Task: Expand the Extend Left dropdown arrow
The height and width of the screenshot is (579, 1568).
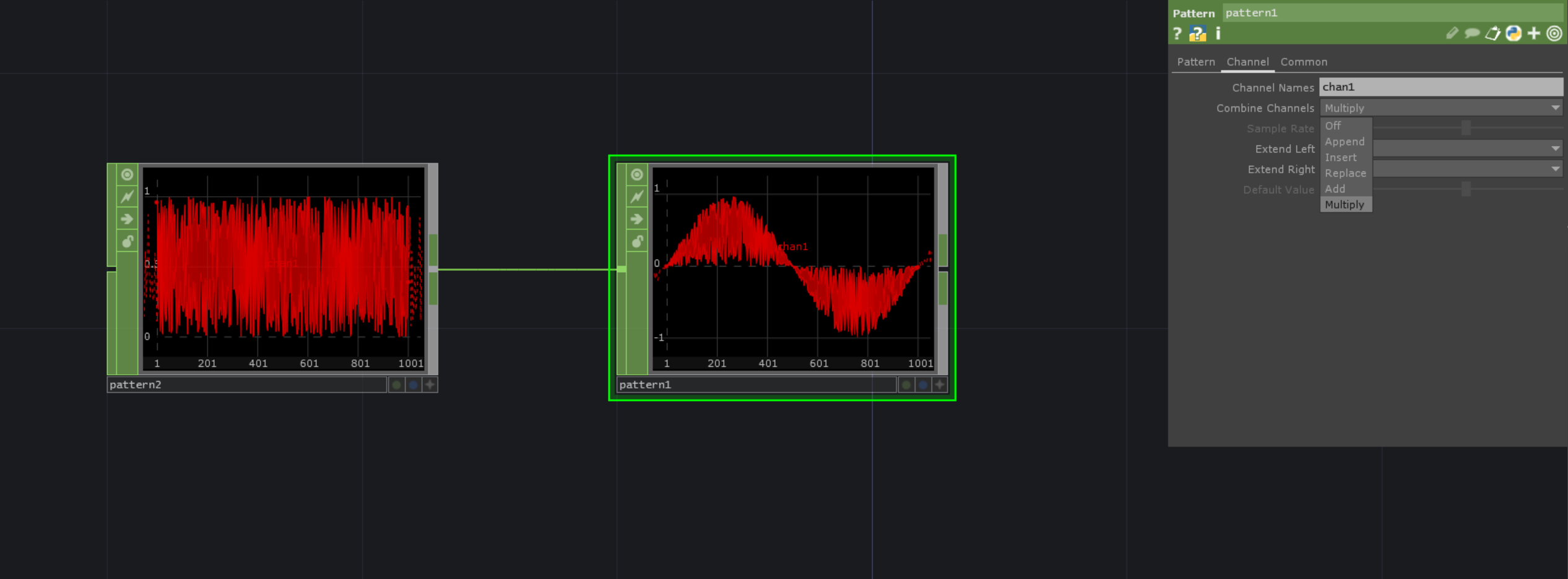Action: (1555, 148)
